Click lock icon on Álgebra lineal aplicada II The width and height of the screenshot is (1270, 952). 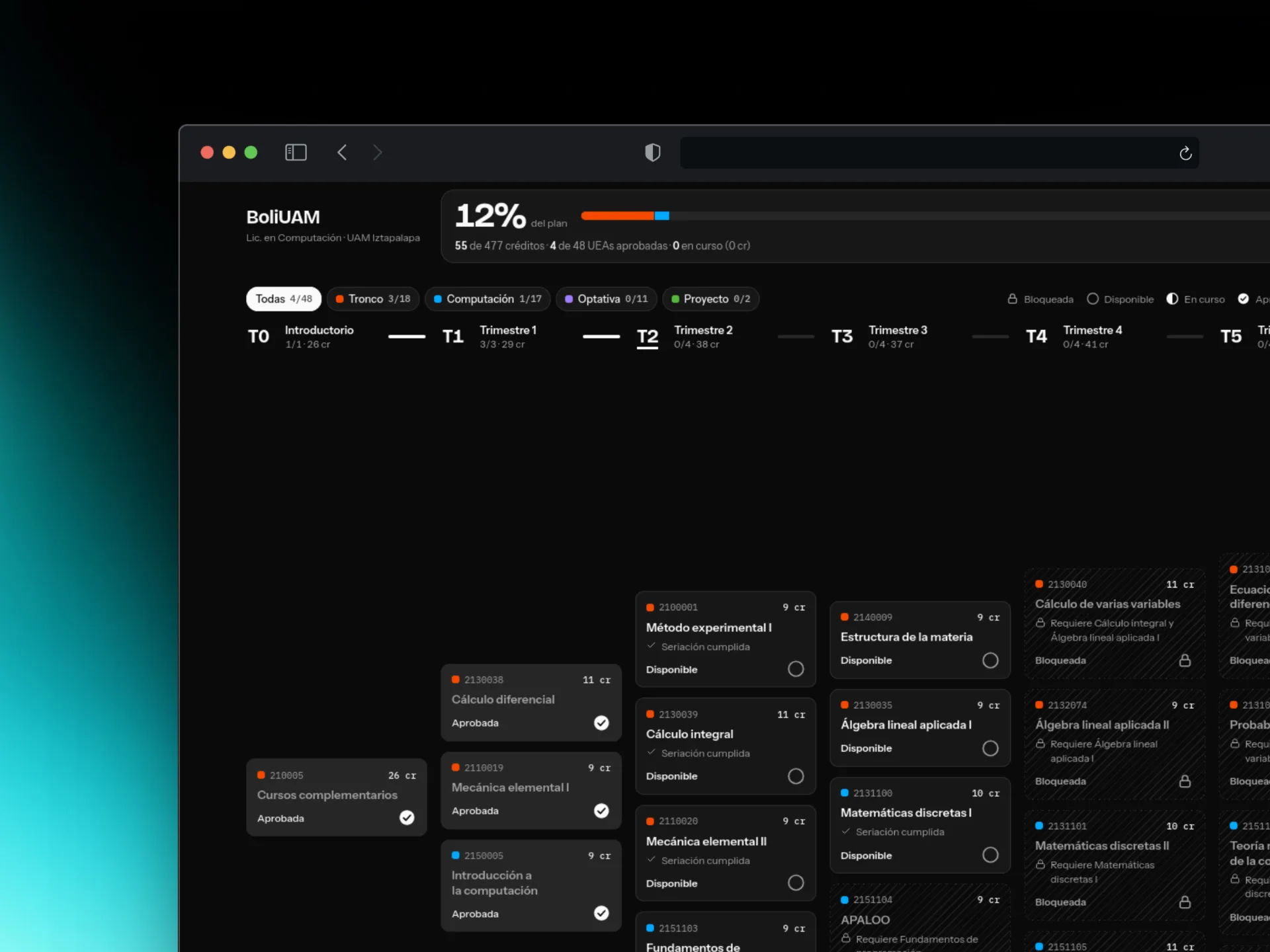coord(1185,781)
